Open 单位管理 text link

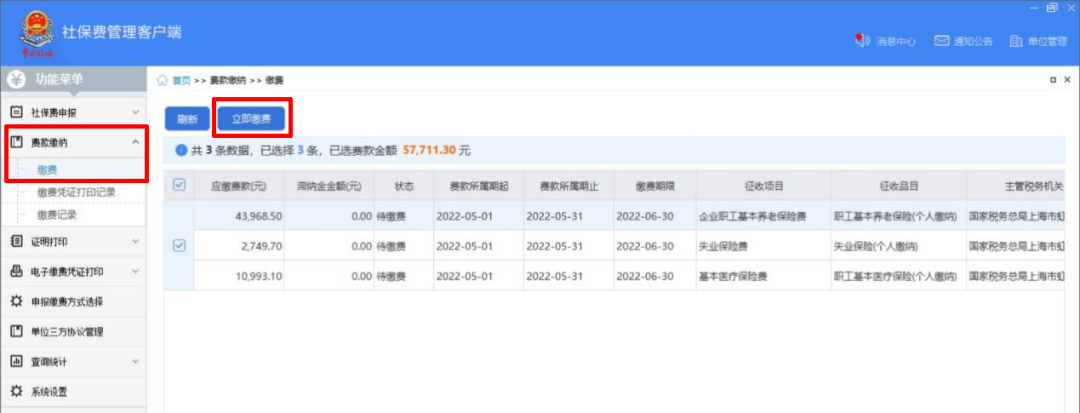coord(1048,41)
